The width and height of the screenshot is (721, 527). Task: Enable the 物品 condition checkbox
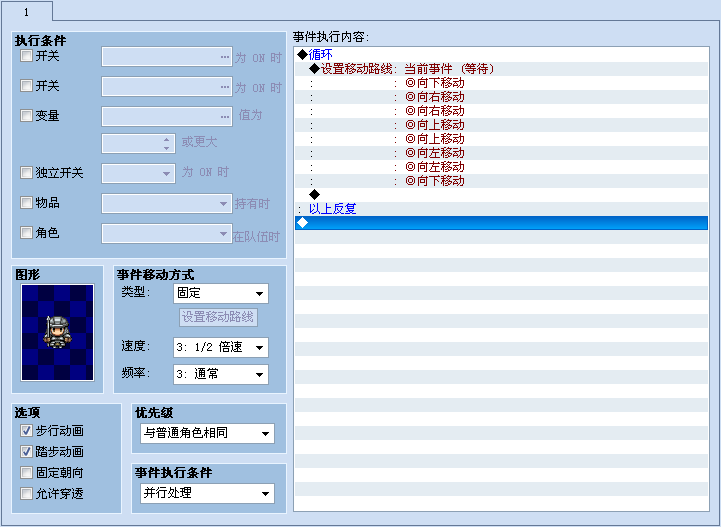(26, 202)
